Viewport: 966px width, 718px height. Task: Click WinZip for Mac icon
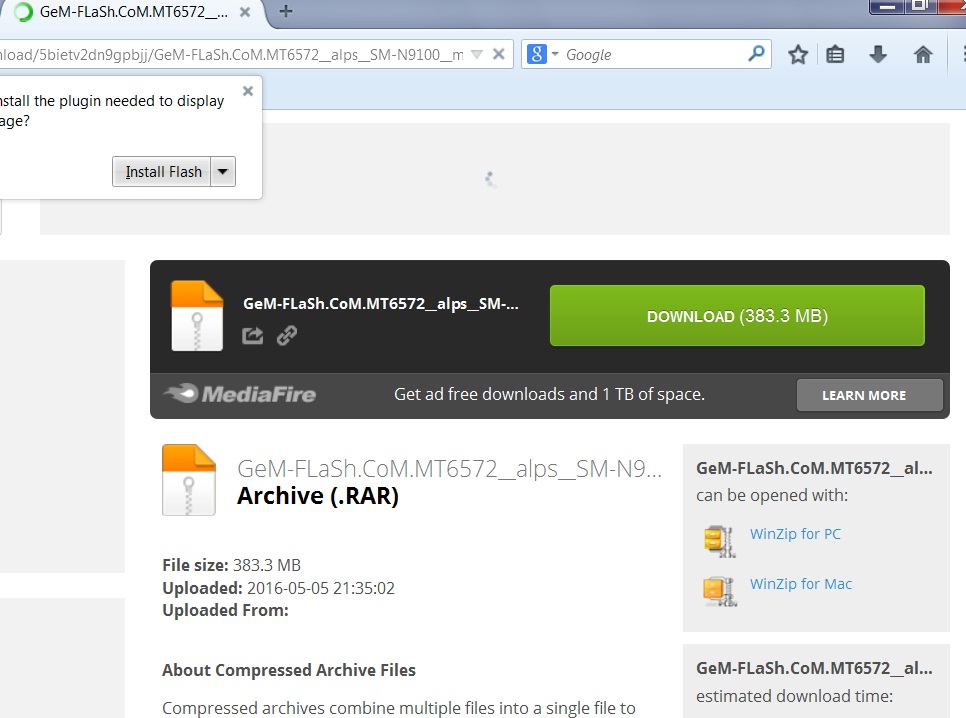pos(720,591)
